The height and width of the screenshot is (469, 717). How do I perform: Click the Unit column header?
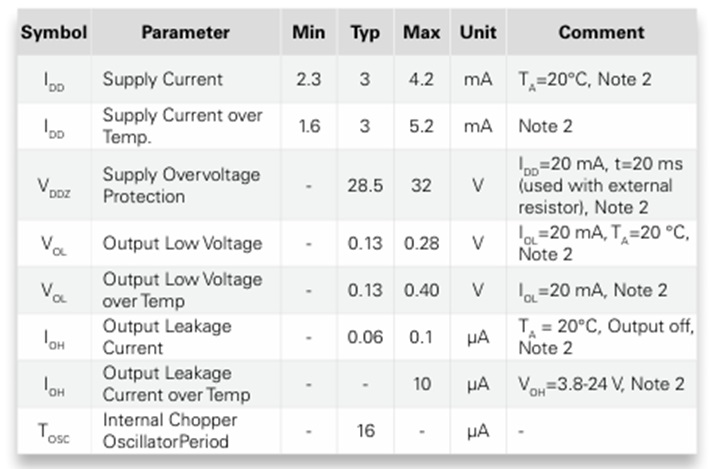point(478,33)
